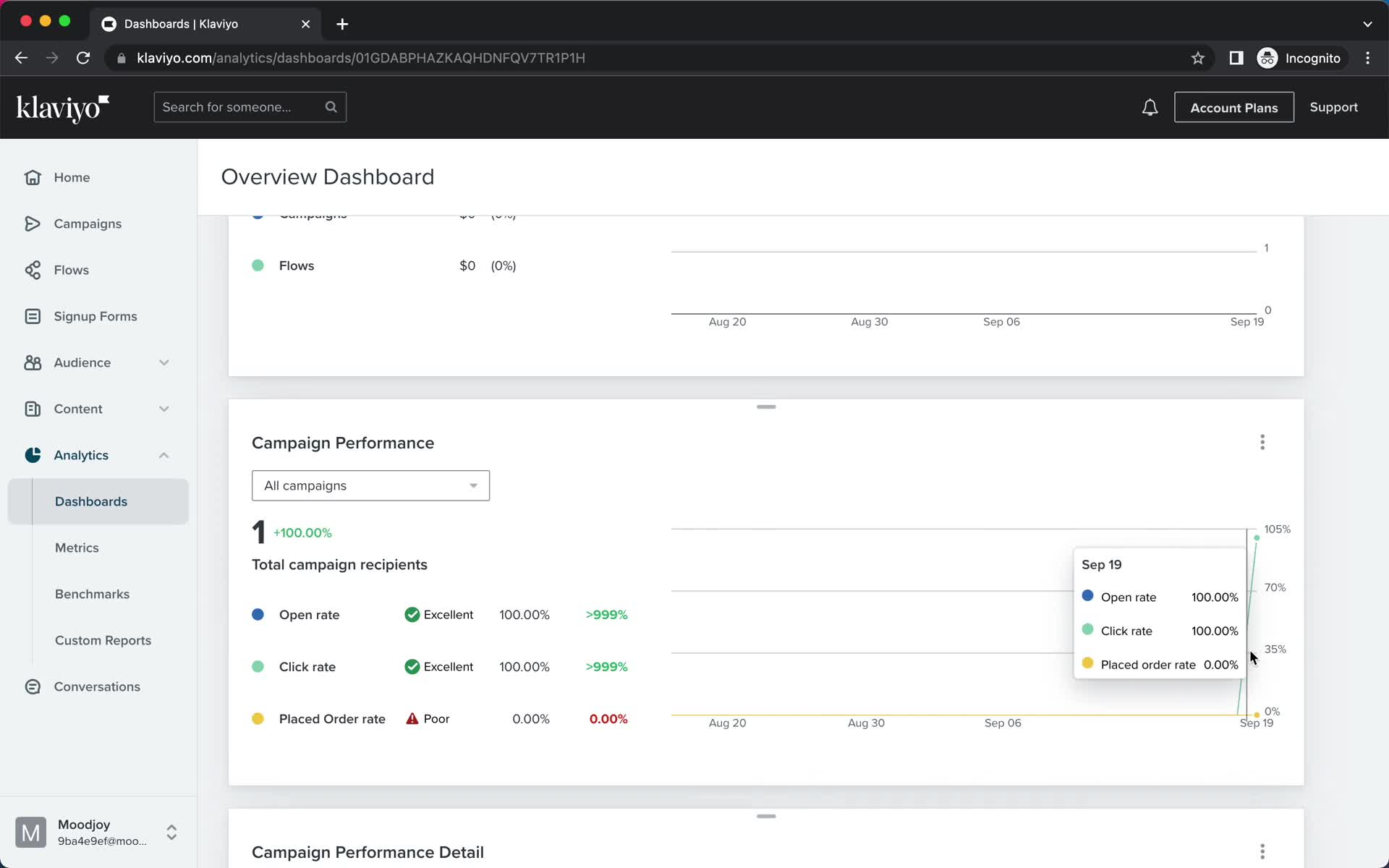The height and width of the screenshot is (868, 1389).
Task: Click the Moodjoy account avatar
Action: point(30,833)
